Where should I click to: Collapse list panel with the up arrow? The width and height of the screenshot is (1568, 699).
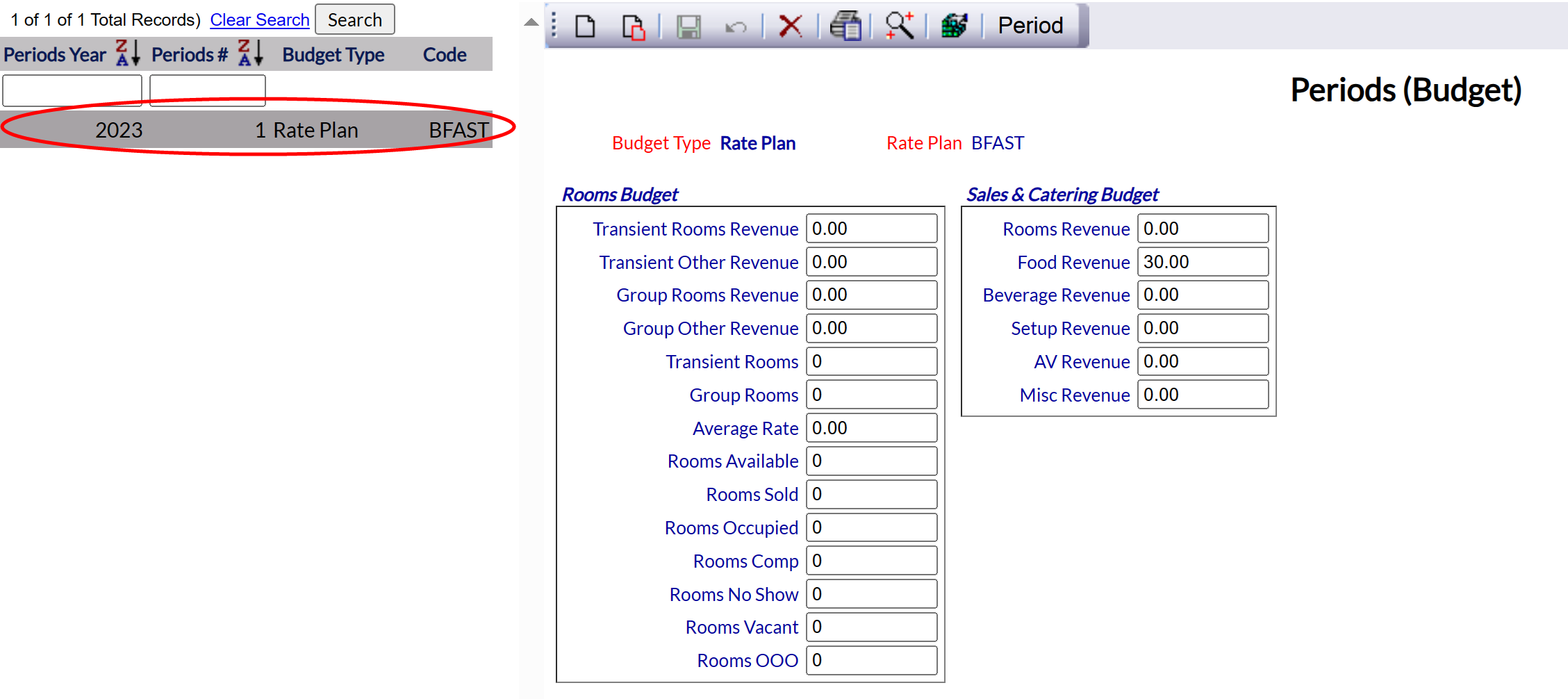coord(531,22)
